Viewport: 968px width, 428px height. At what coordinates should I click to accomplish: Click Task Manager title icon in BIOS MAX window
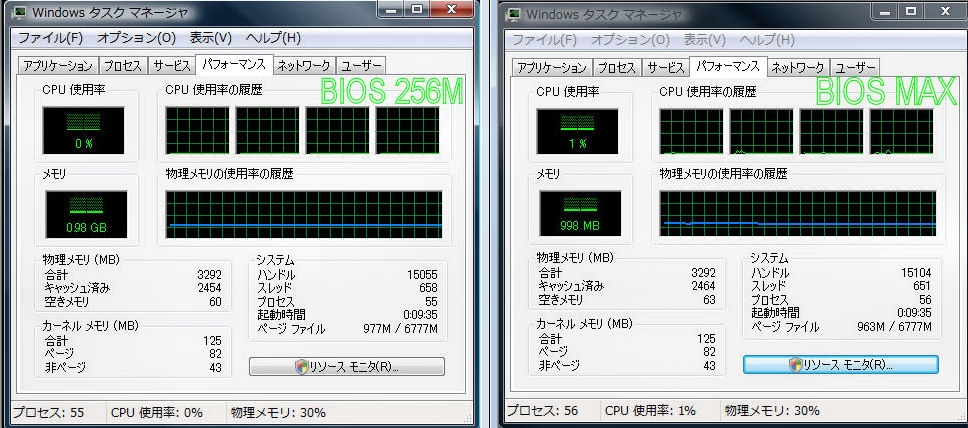[x=514, y=14]
